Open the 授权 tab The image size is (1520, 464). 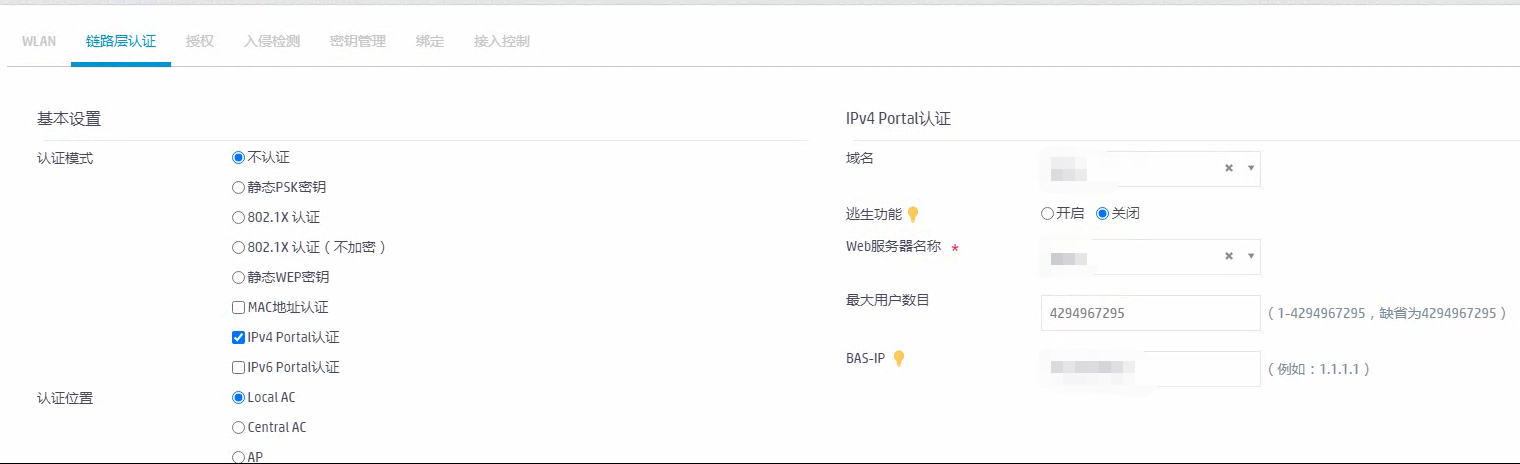click(199, 42)
